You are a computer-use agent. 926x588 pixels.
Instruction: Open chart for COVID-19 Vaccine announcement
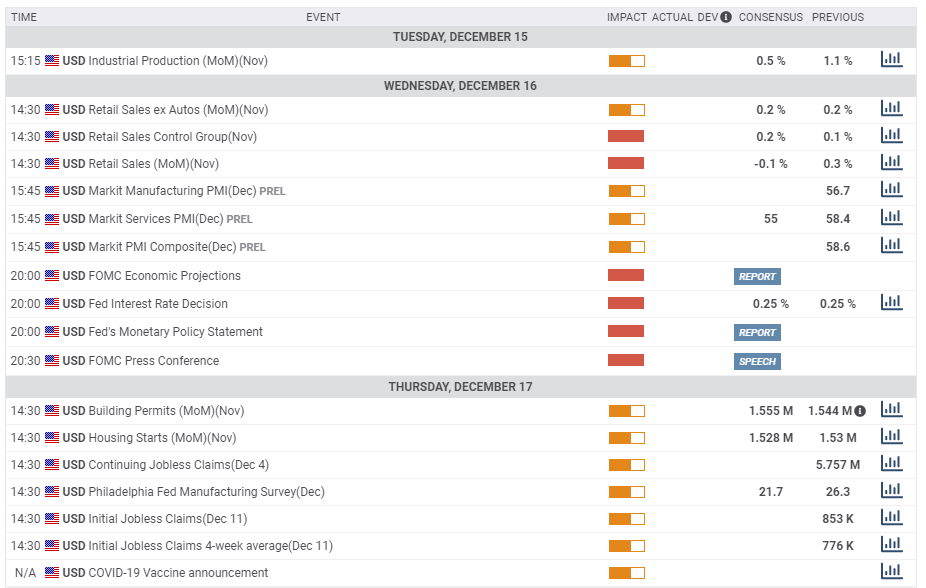[x=891, y=572]
